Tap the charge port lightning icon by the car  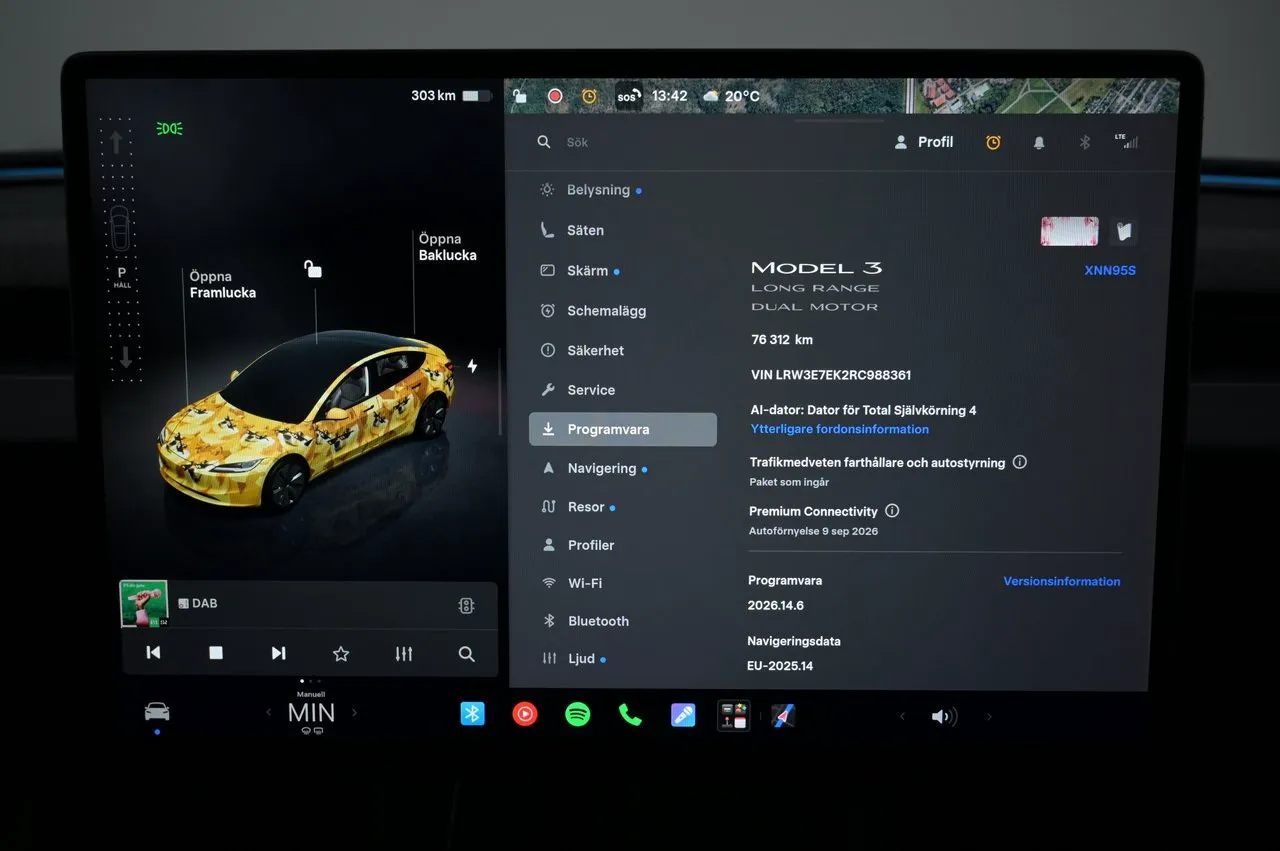tap(472, 366)
